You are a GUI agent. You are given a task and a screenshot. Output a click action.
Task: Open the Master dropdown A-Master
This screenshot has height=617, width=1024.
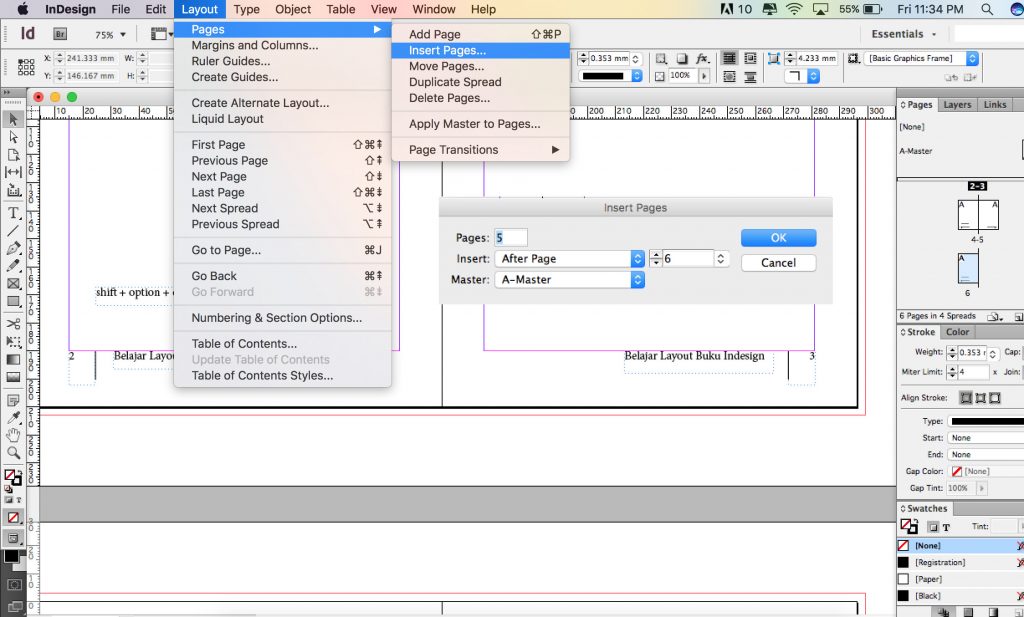569,279
